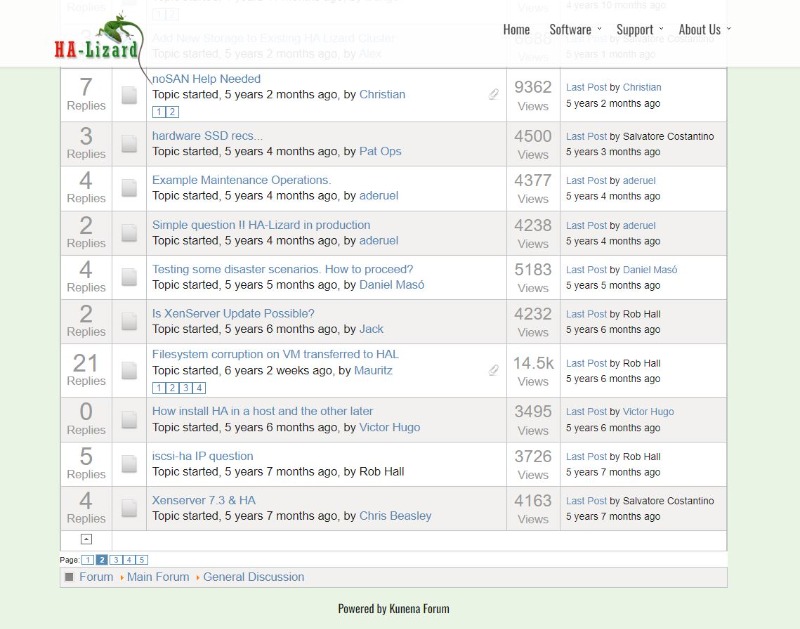Click attachment paperclip on 'Filesystem corruption' topic row
The width and height of the screenshot is (800, 629).
[x=493, y=370]
